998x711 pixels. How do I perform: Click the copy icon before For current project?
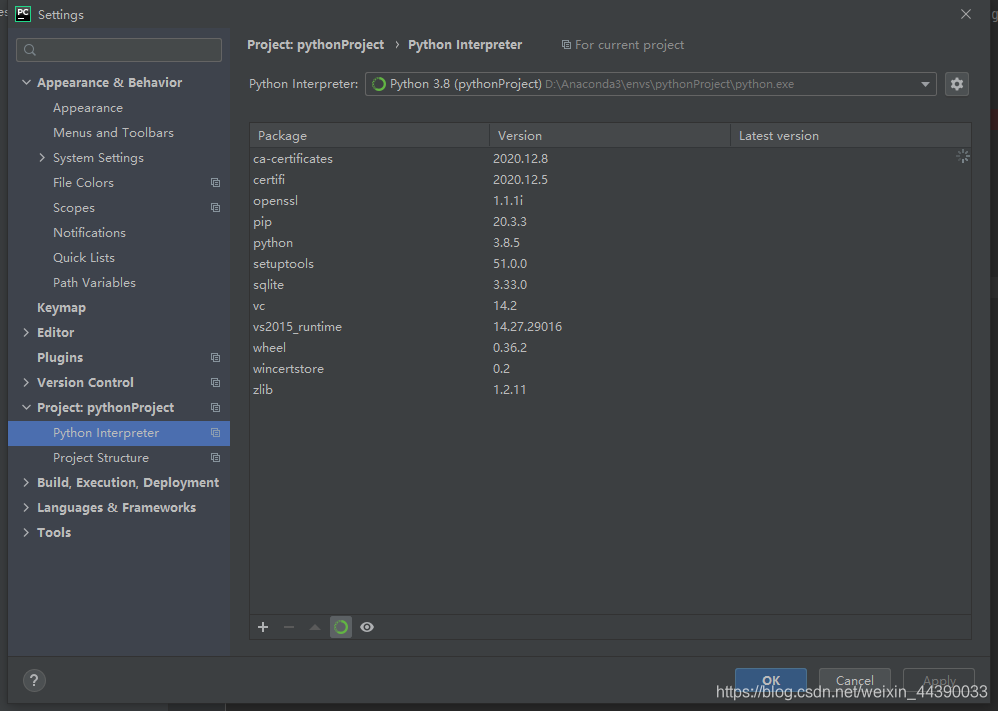coord(566,45)
